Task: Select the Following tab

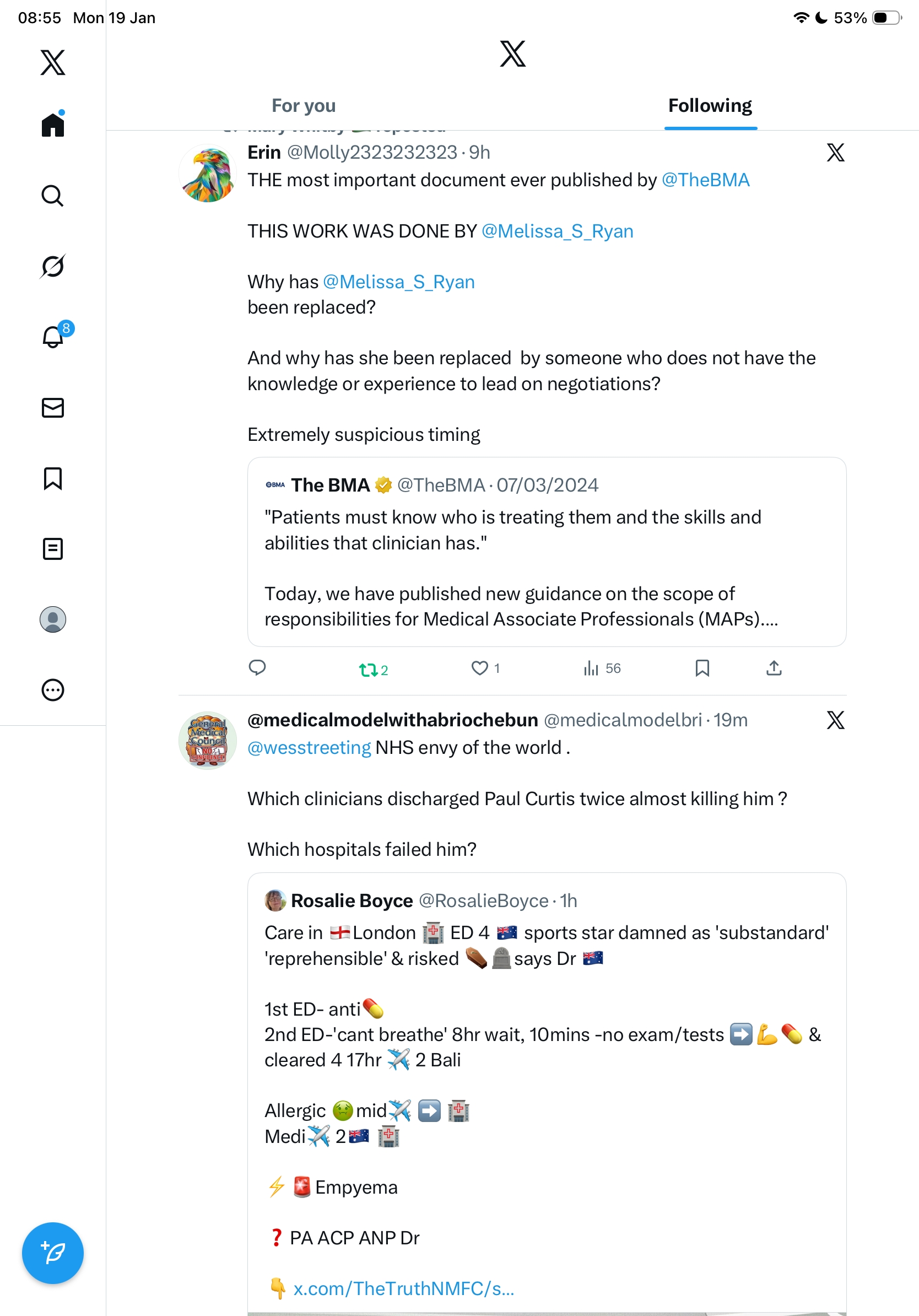Action: pos(710,106)
